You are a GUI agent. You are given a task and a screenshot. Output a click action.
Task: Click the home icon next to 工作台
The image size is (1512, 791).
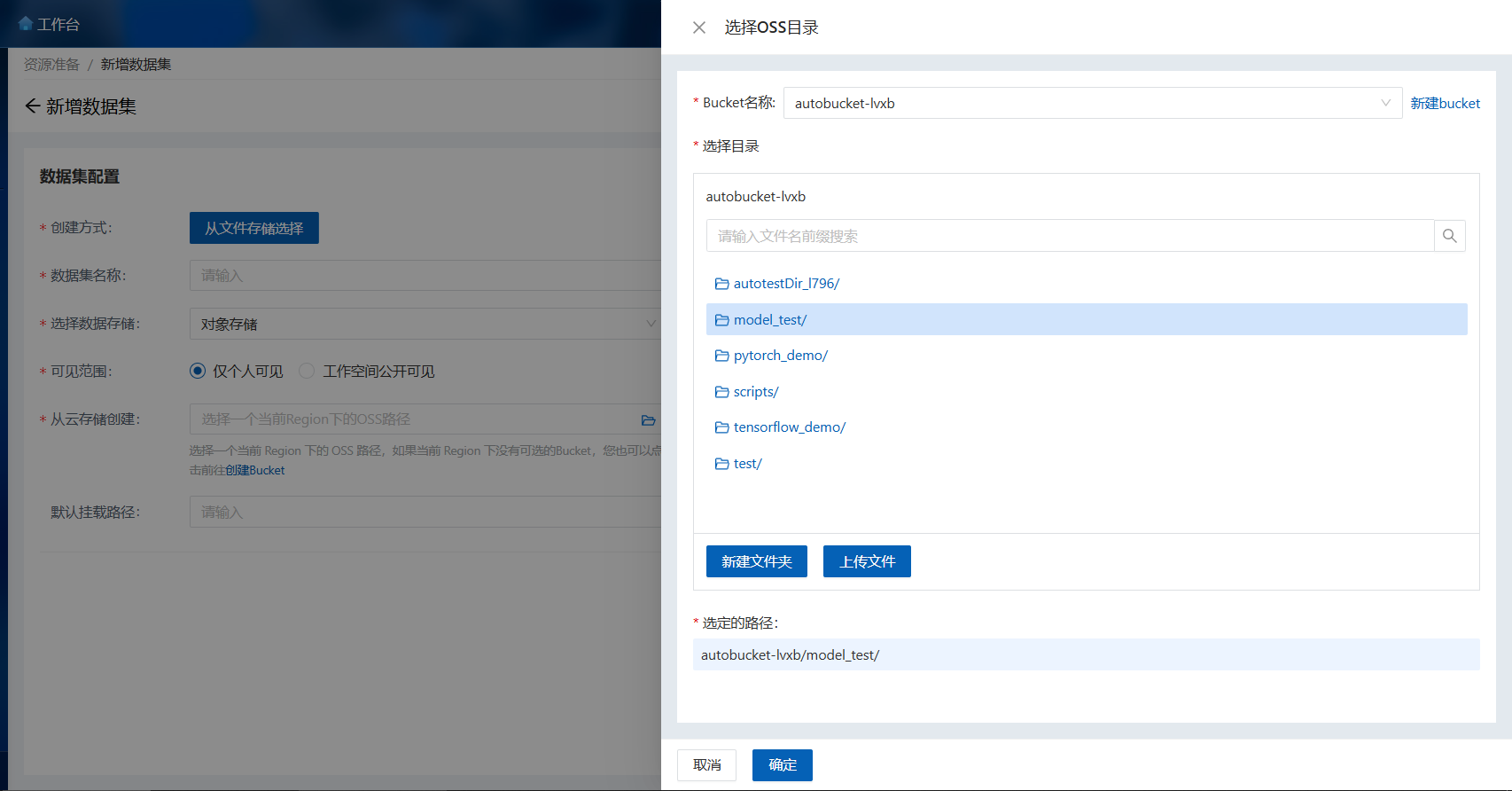point(25,24)
